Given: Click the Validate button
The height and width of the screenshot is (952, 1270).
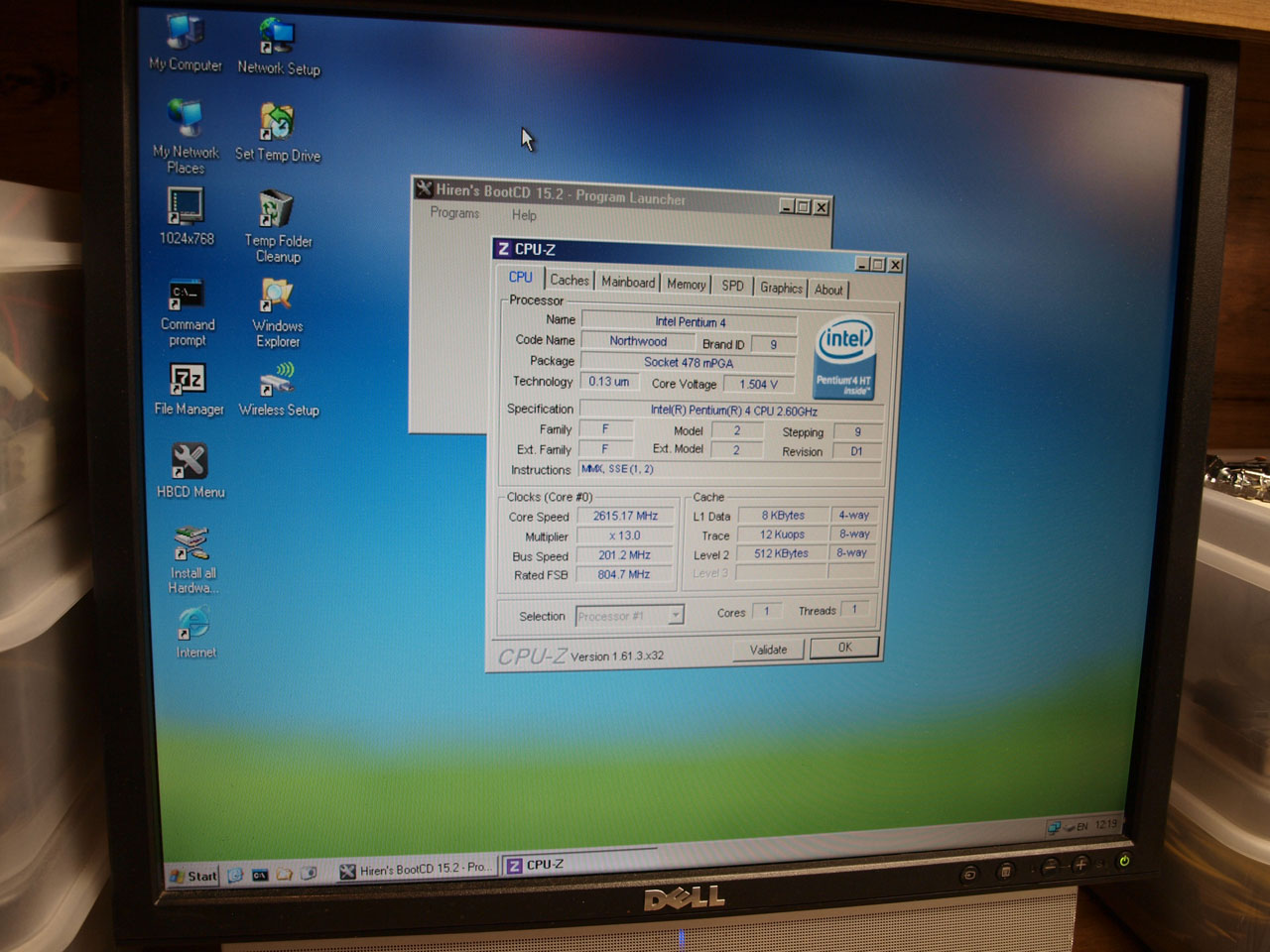Looking at the screenshot, I should coord(769,650).
